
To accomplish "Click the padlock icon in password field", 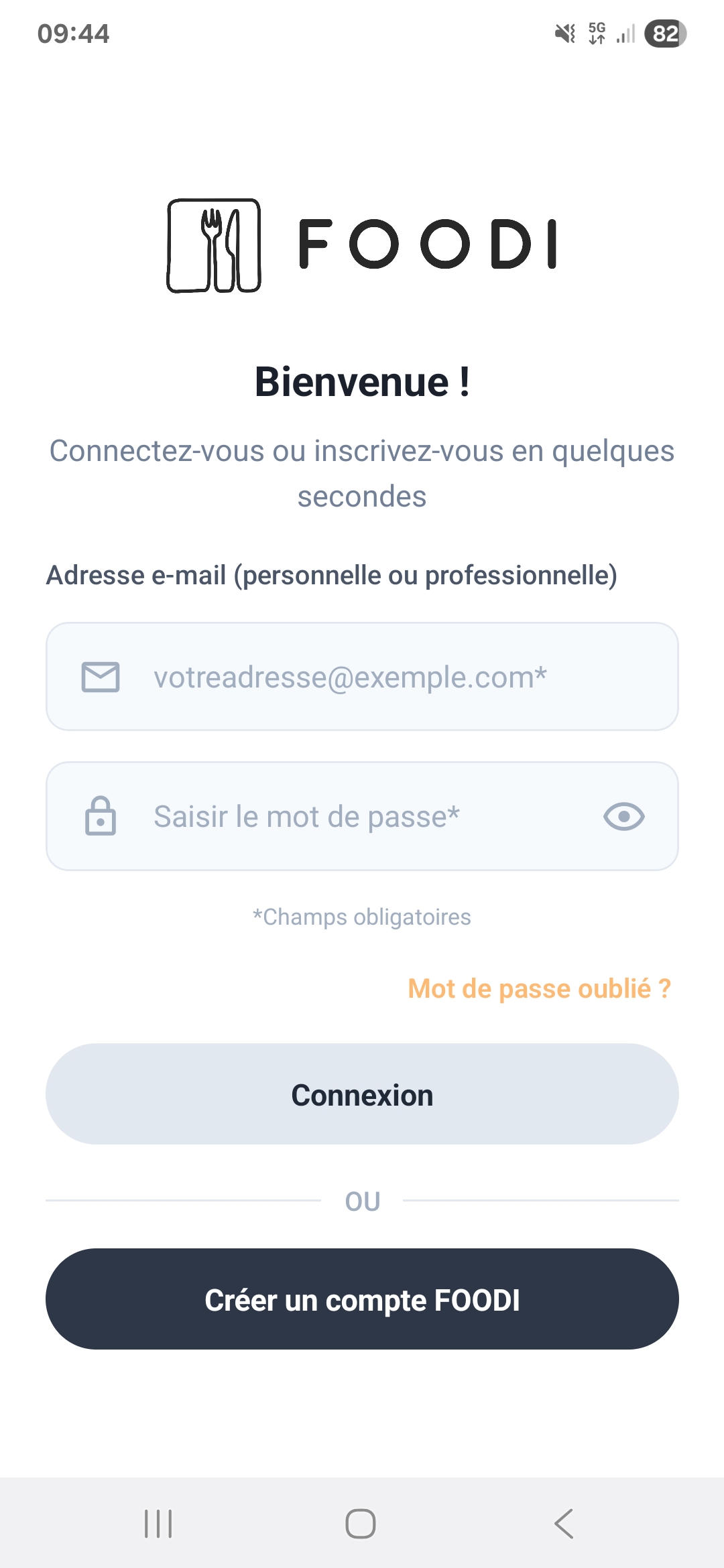I will click(x=101, y=816).
